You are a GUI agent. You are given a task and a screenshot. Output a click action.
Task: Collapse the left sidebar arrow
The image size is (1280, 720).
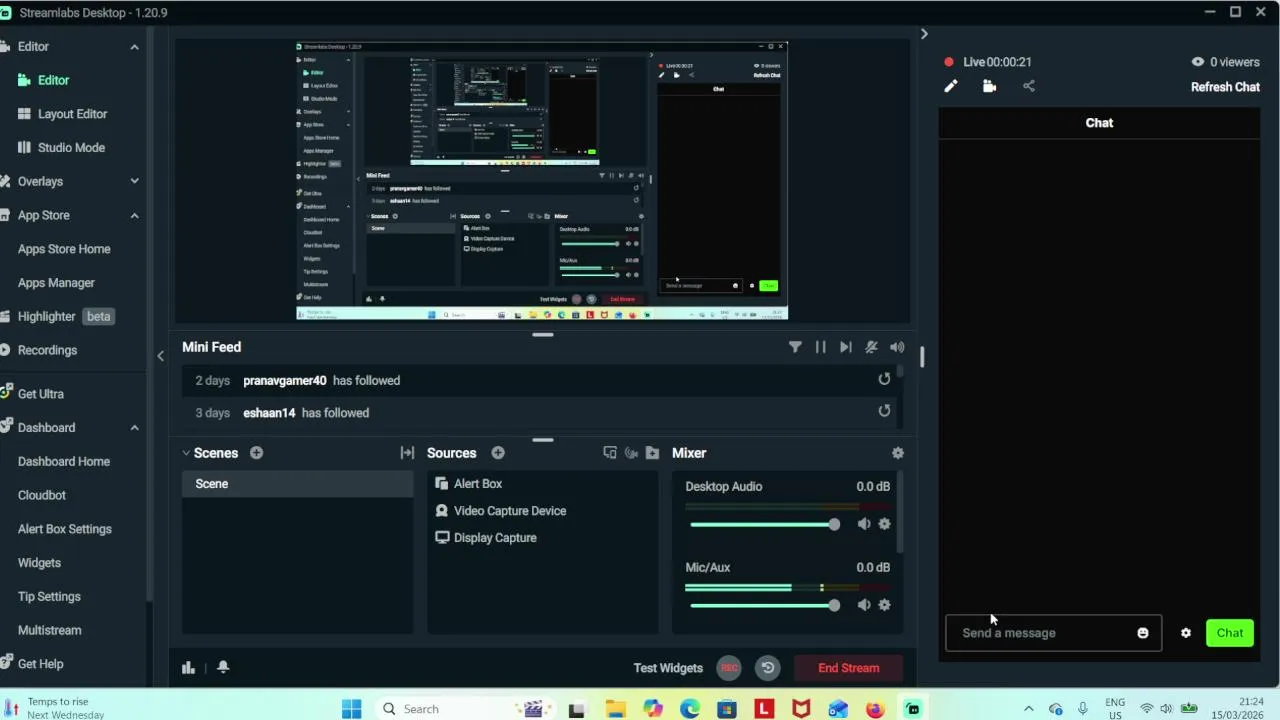click(x=160, y=355)
